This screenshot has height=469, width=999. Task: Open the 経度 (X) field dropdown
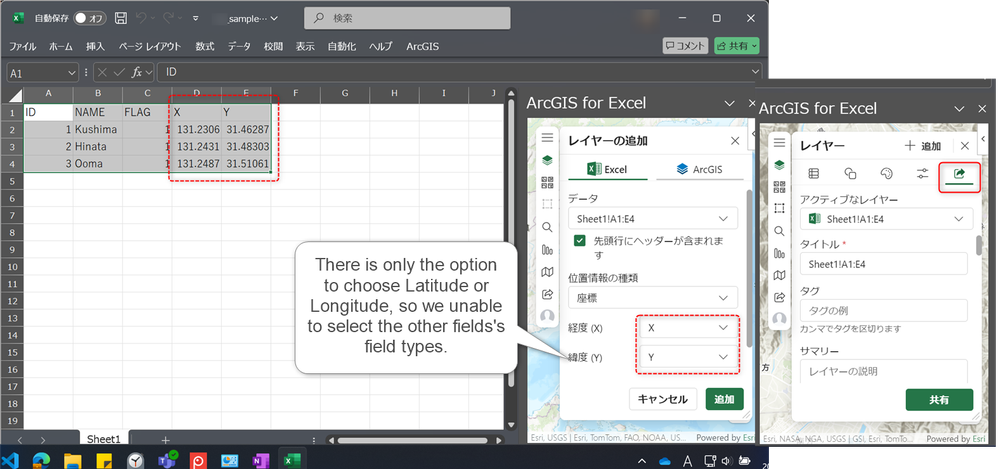[x=687, y=328]
